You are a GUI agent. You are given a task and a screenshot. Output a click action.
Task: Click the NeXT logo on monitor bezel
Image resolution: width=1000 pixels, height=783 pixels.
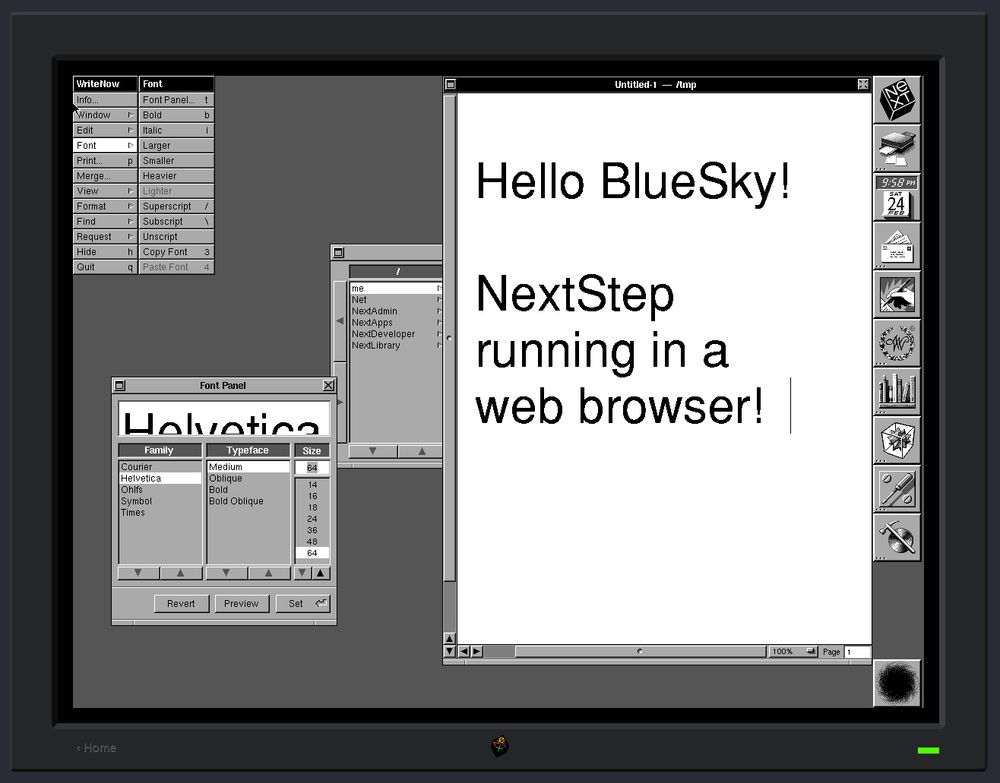coord(500,746)
